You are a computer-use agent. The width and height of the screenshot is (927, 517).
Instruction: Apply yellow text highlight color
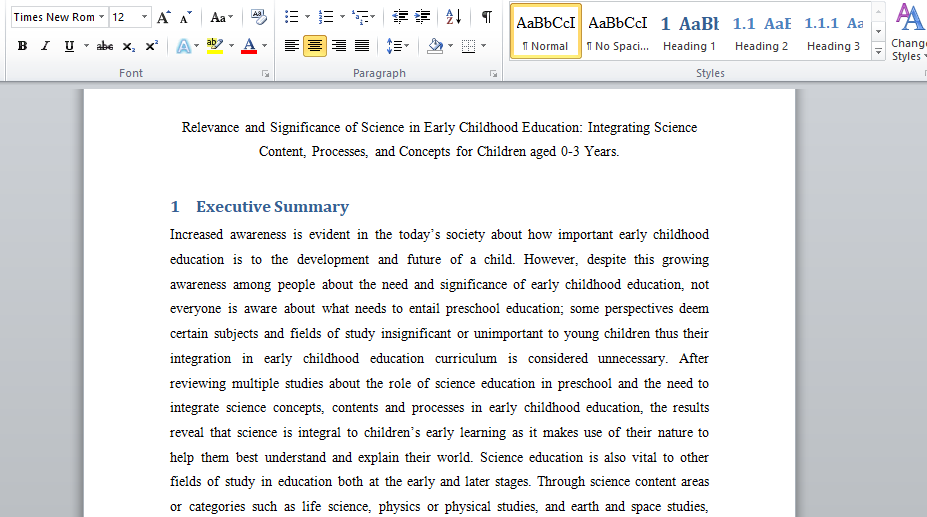(x=215, y=46)
